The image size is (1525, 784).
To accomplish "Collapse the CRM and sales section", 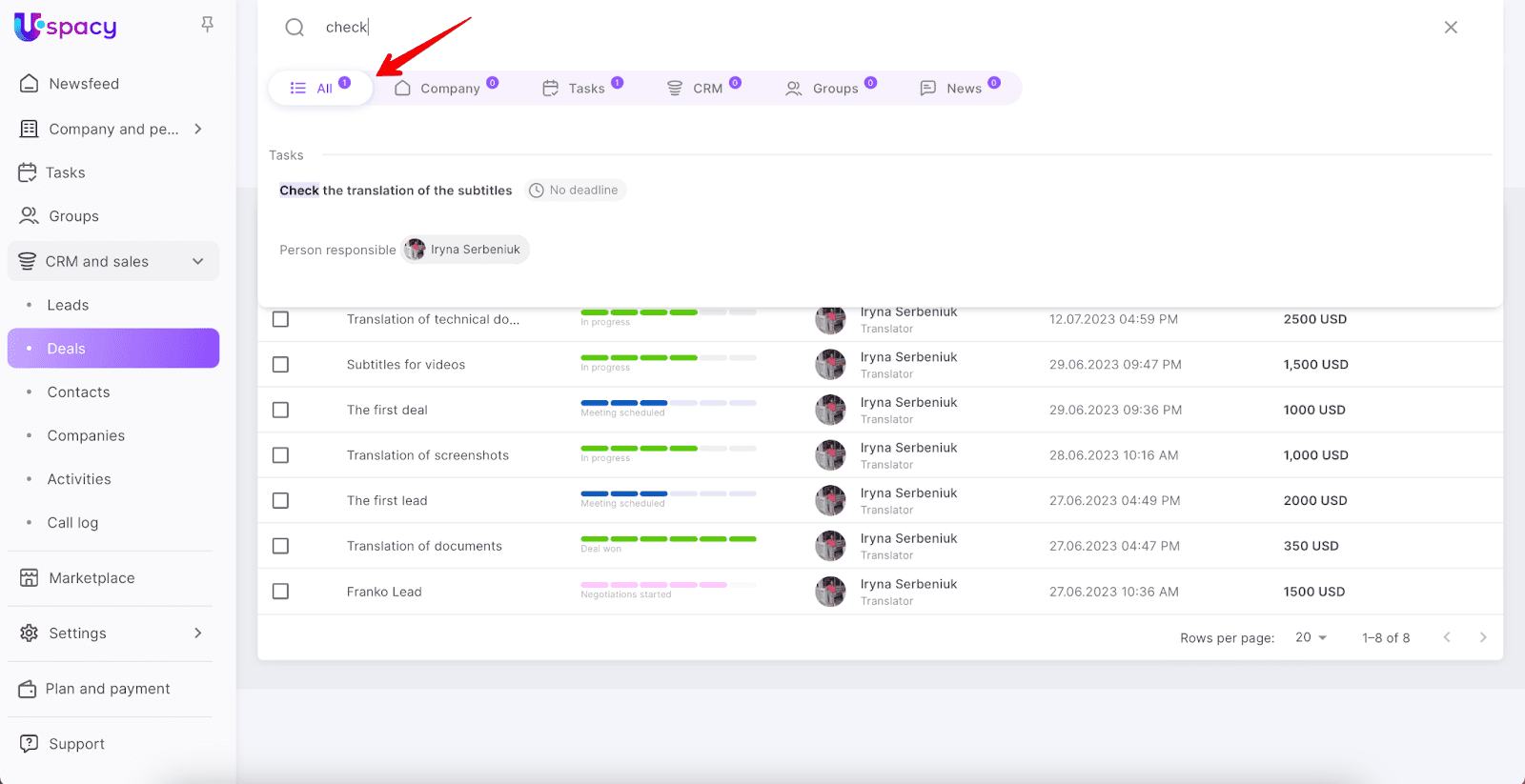I will [x=197, y=262].
